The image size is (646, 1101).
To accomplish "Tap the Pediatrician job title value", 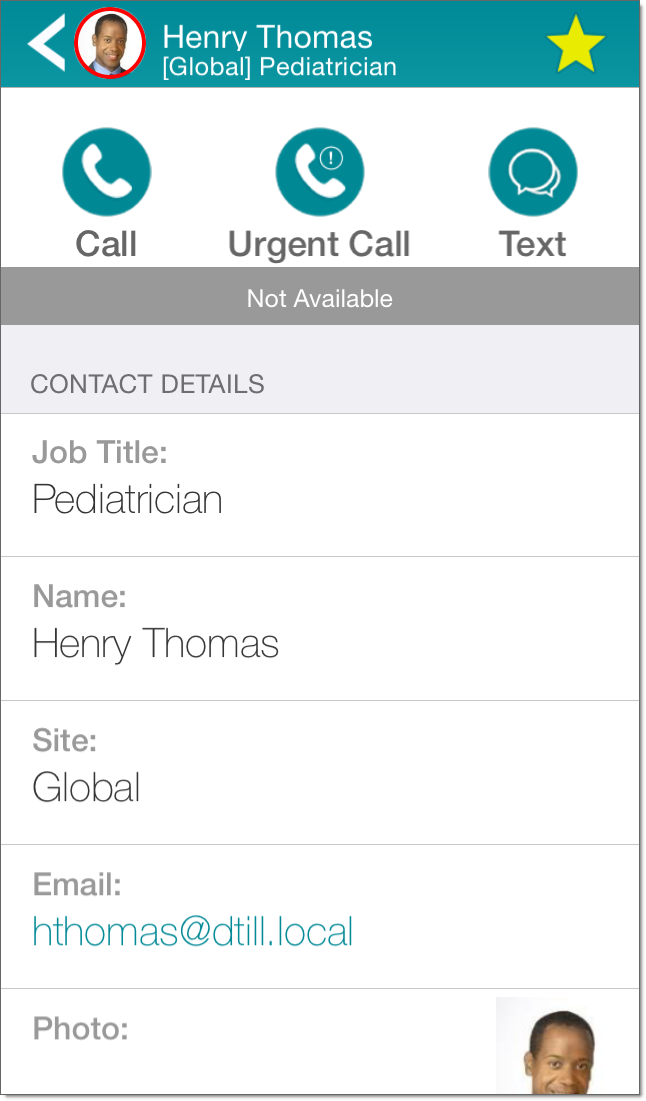I will click(127, 499).
